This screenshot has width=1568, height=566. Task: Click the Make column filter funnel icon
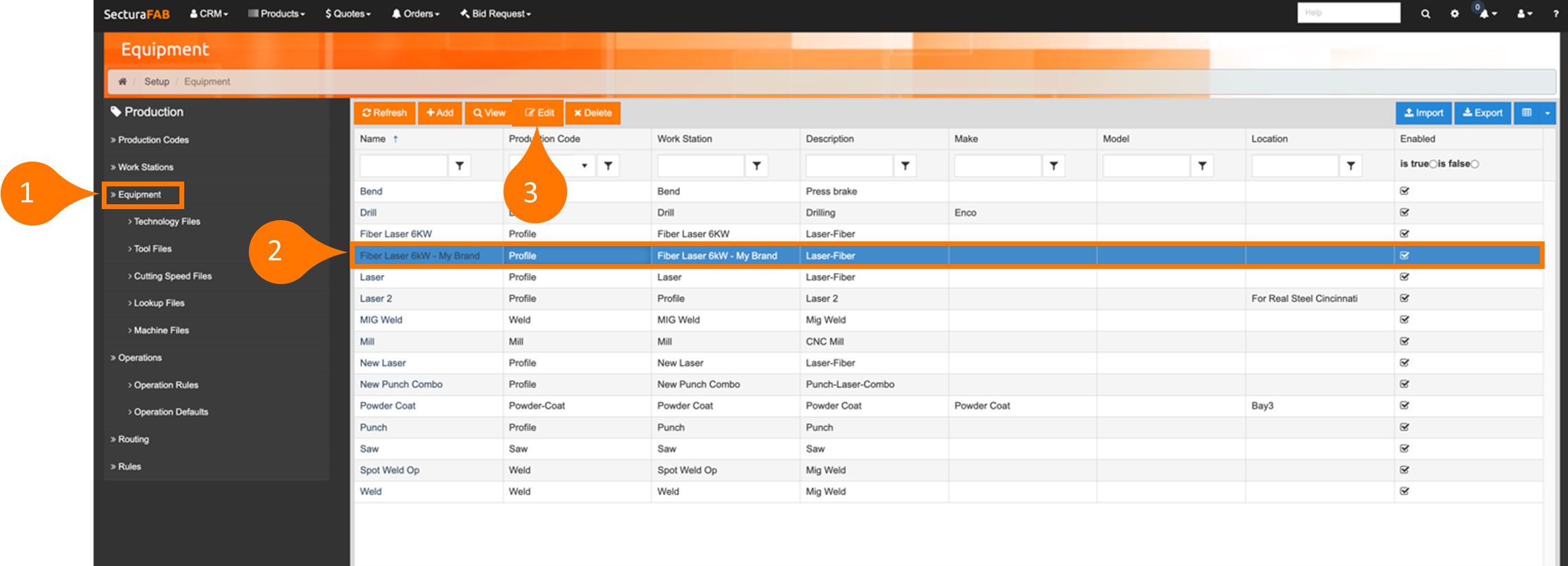[1054, 166]
